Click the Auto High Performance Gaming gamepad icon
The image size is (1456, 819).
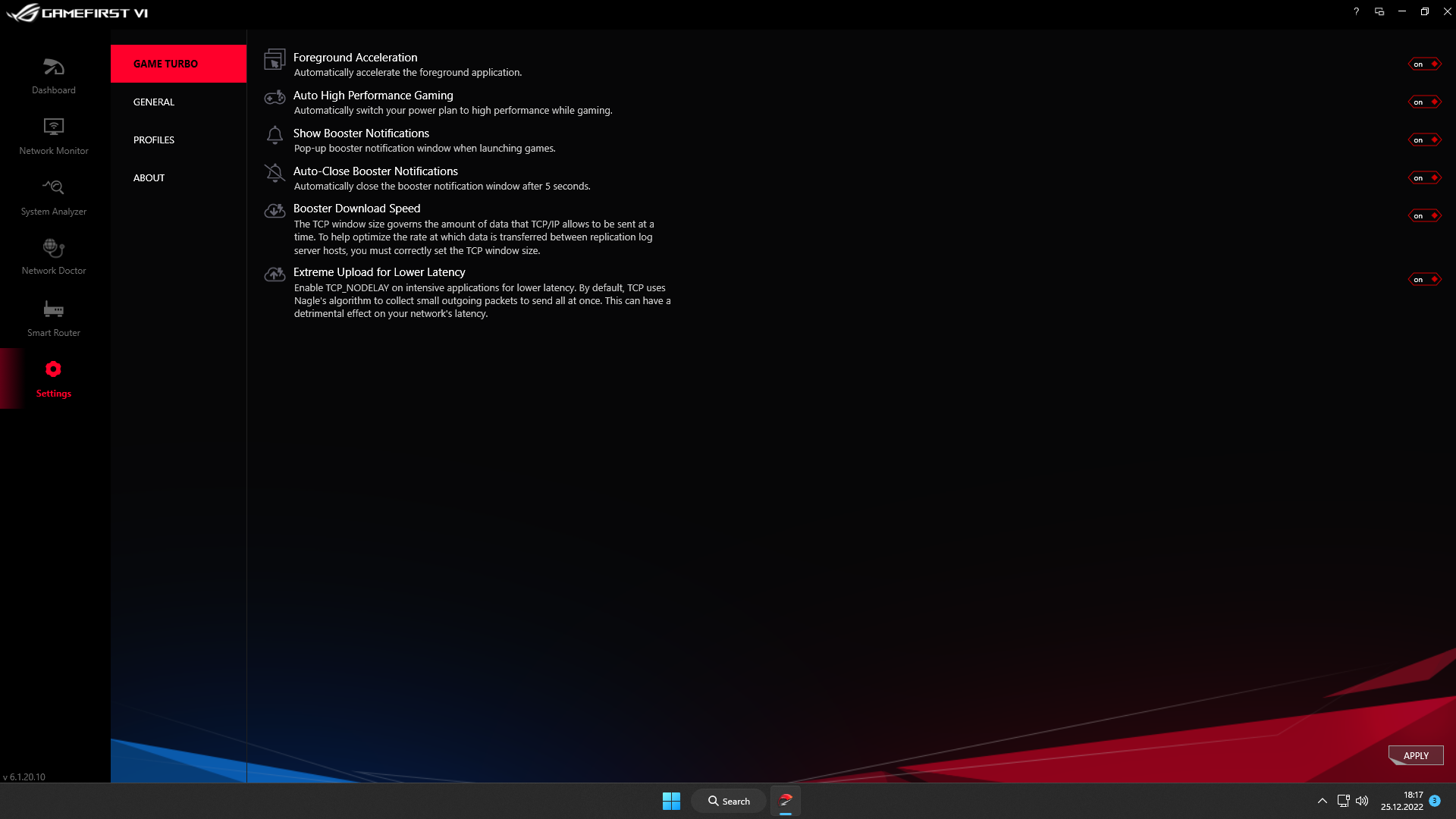(275, 98)
